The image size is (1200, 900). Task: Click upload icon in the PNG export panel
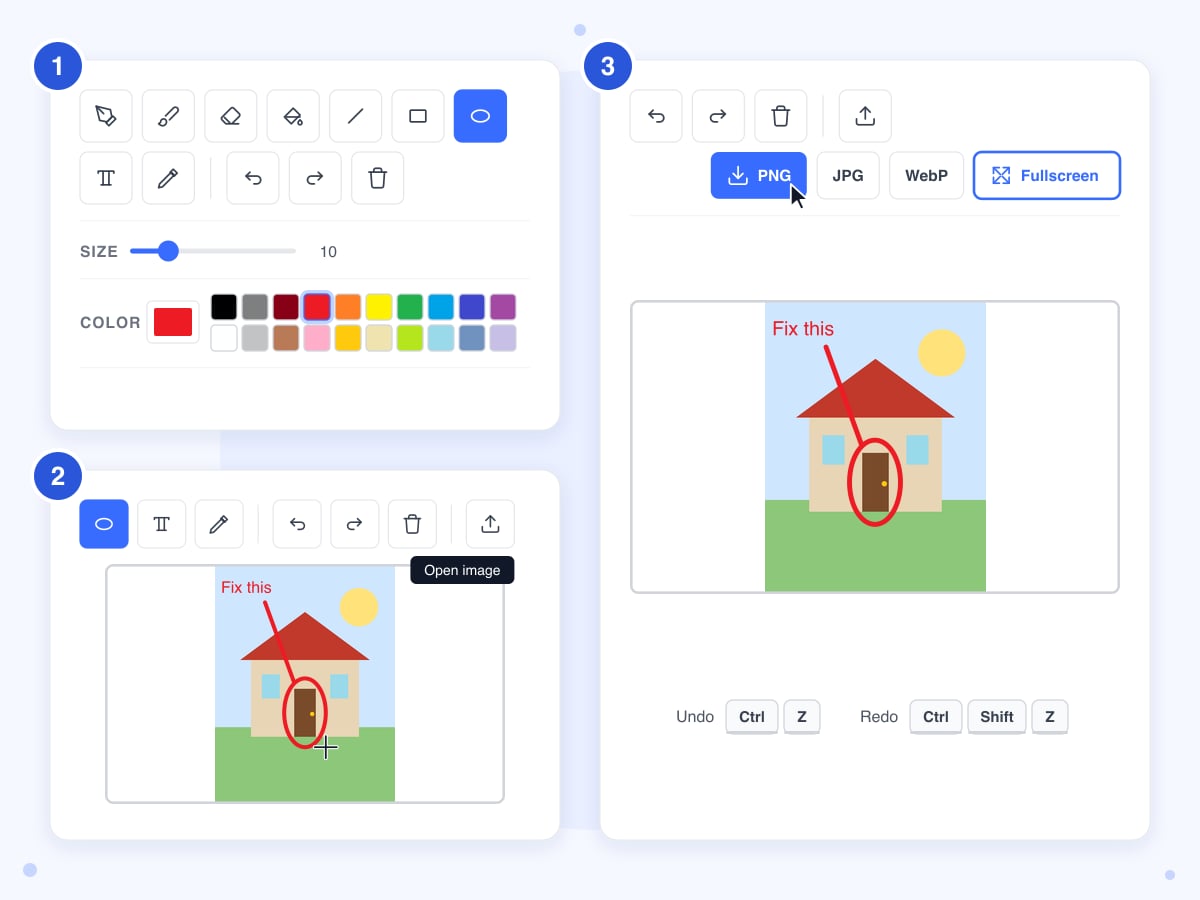[865, 116]
